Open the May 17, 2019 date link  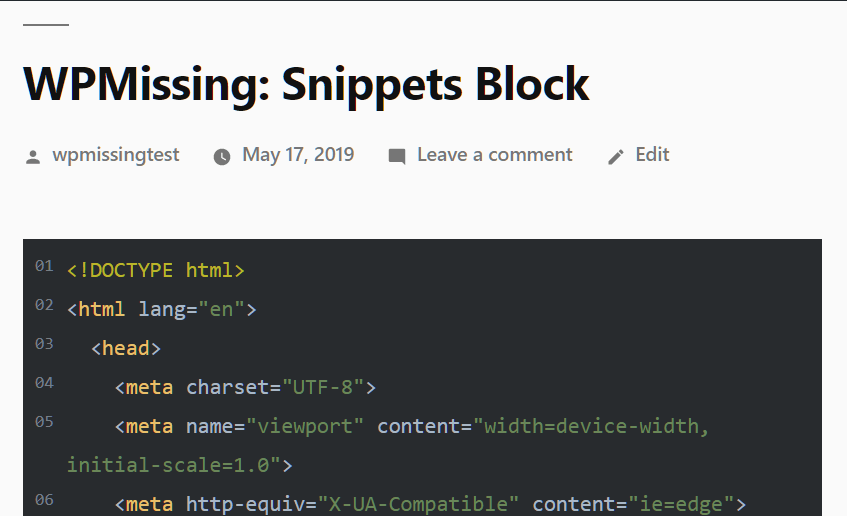coord(298,155)
